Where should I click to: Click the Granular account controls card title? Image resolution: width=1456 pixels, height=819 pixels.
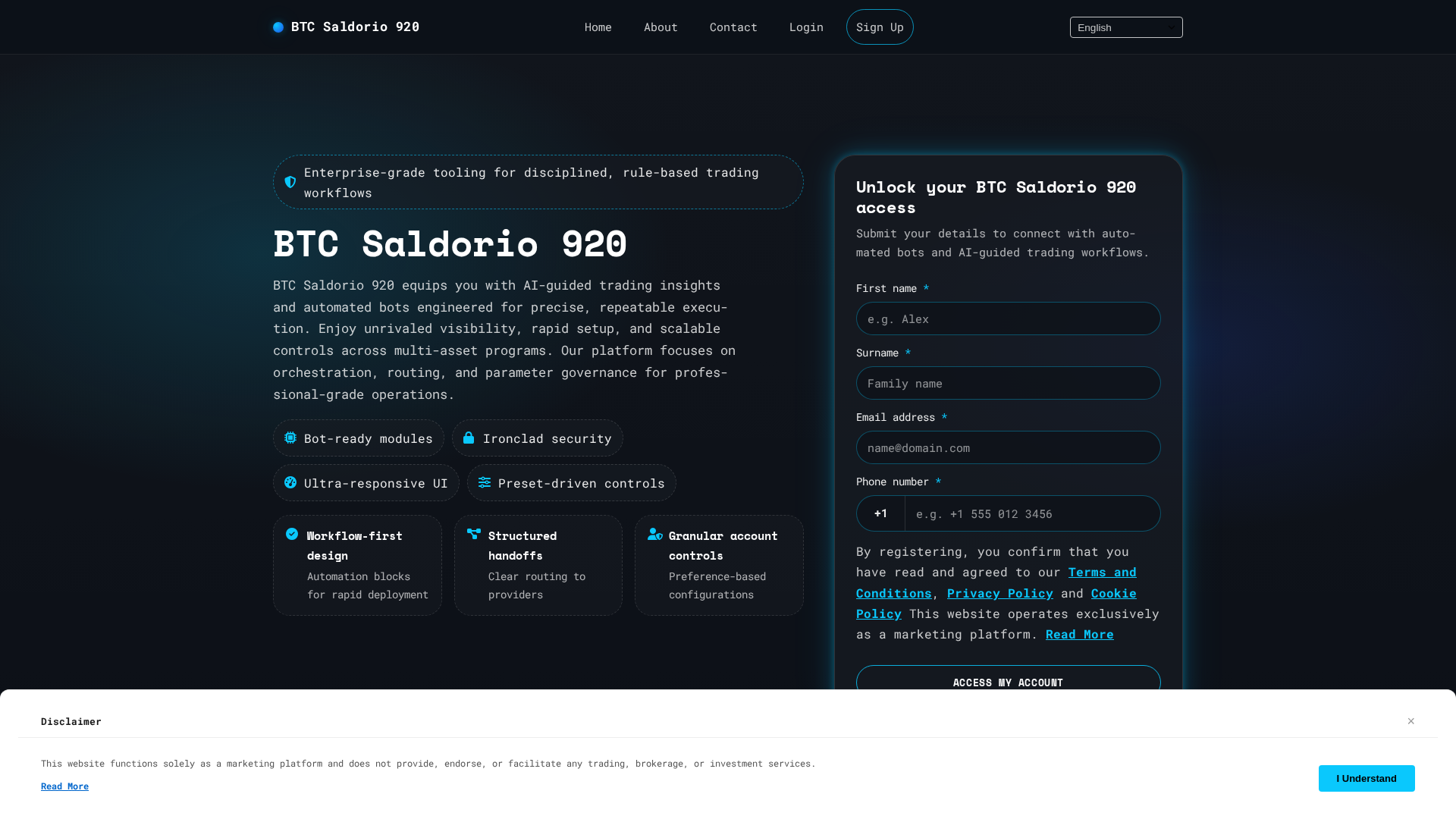pyautogui.click(x=723, y=545)
